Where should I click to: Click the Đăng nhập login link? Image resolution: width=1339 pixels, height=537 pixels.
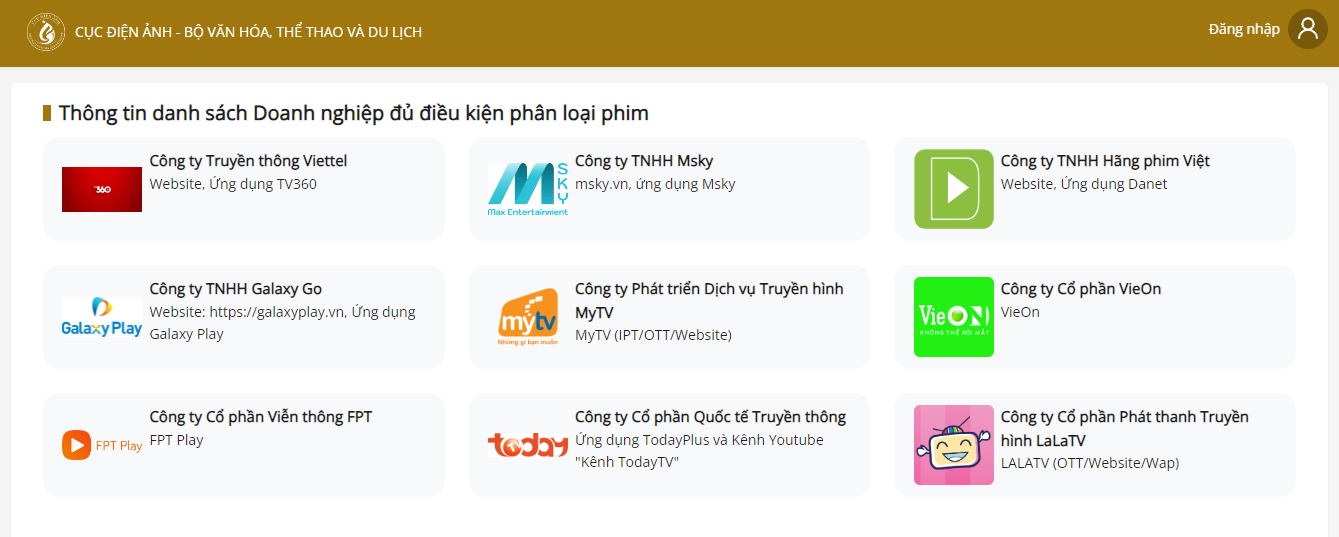pyautogui.click(x=1243, y=29)
